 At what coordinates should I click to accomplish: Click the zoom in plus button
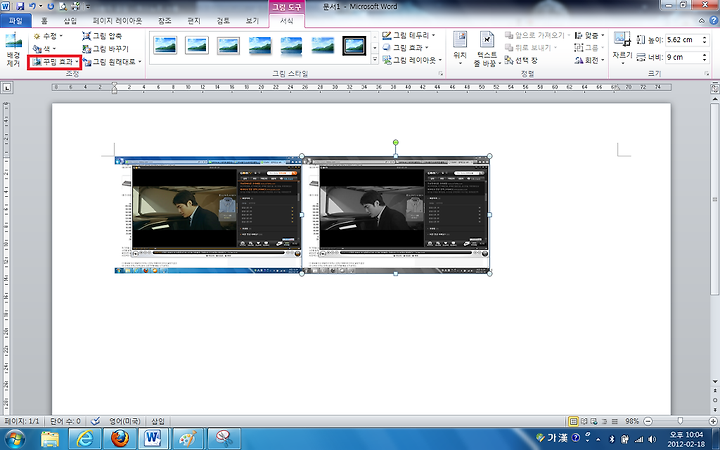(713, 421)
